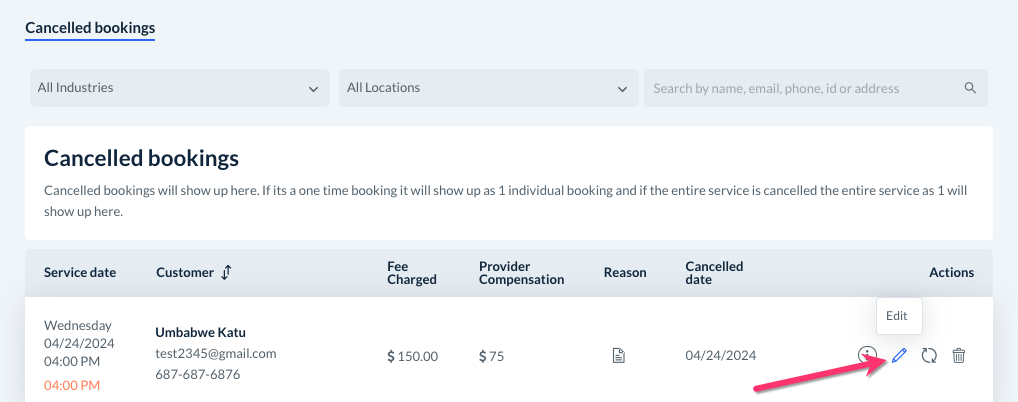Click the All Locations chevron arrow

[622, 89]
